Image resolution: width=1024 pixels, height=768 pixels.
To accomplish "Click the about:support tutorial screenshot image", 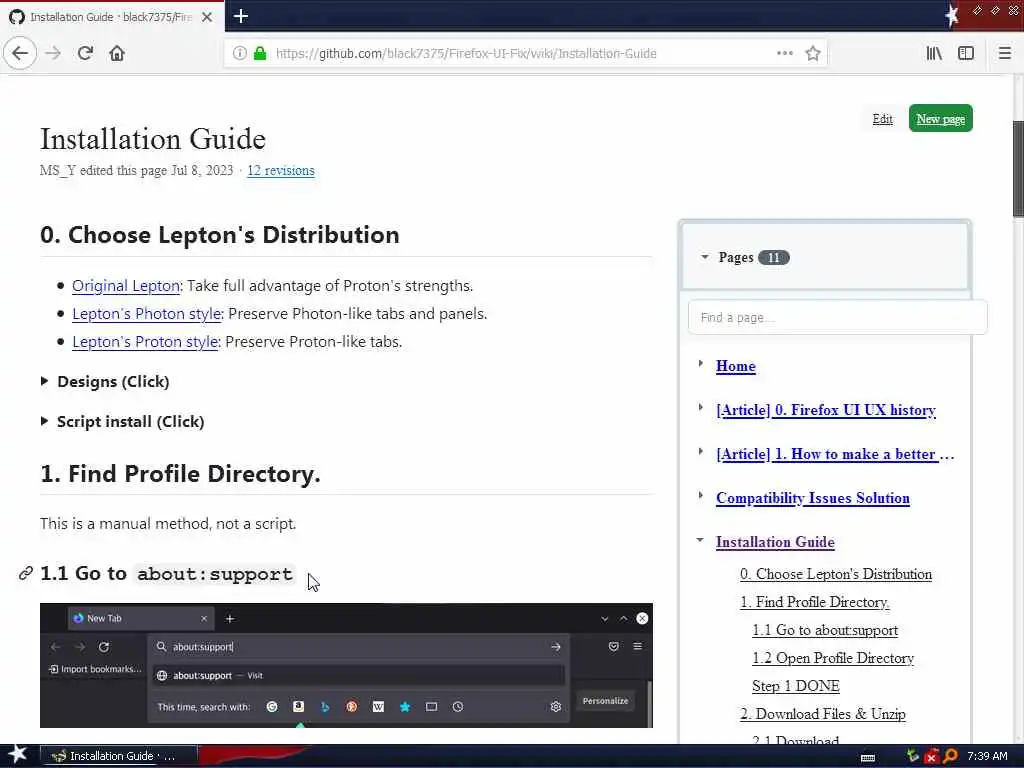I will pyautogui.click(x=346, y=665).
